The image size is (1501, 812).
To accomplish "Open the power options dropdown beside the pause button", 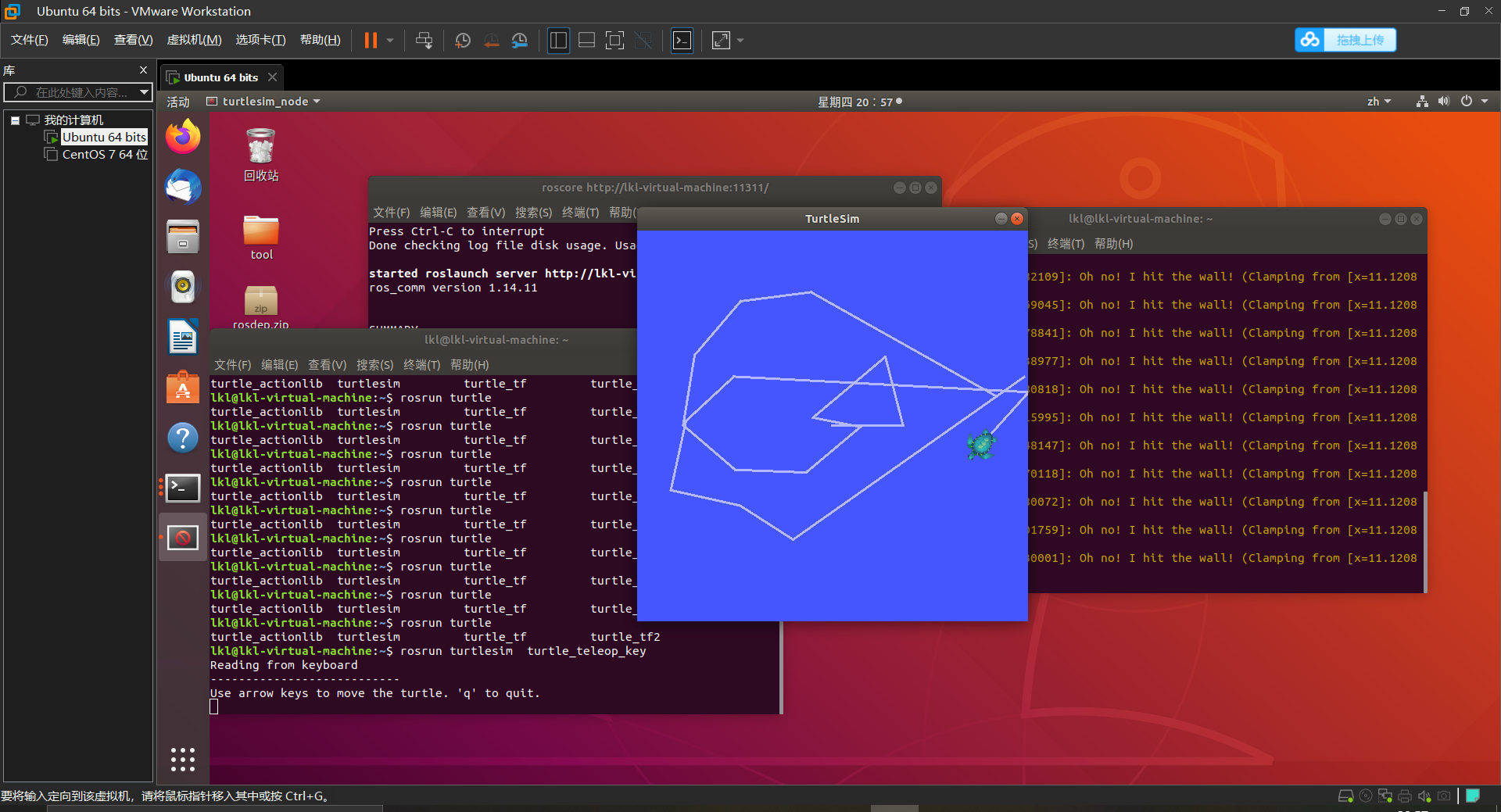I will pyautogui.click(x=390, y=40).
